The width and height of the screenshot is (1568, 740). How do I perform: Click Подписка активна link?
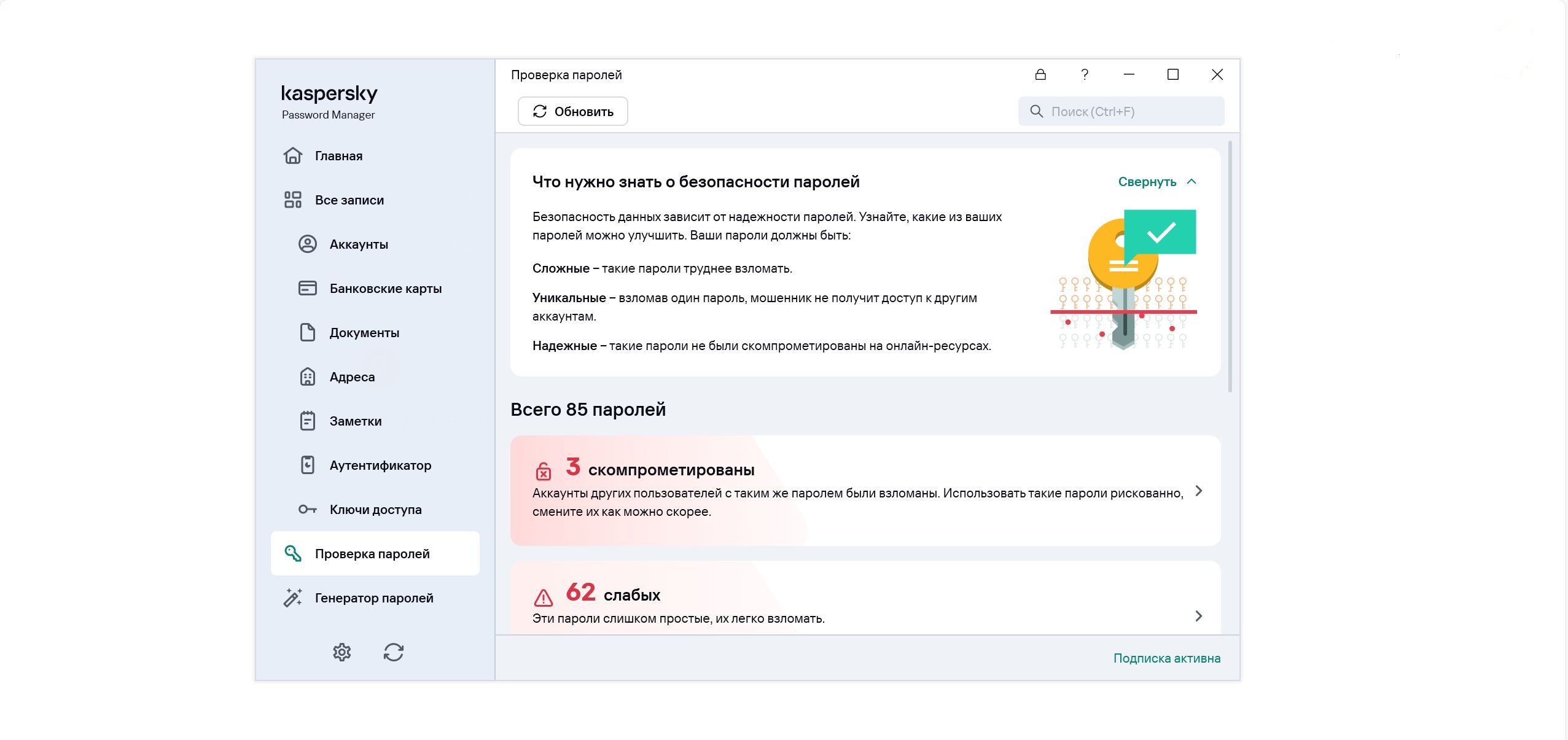pos(1166,658)
